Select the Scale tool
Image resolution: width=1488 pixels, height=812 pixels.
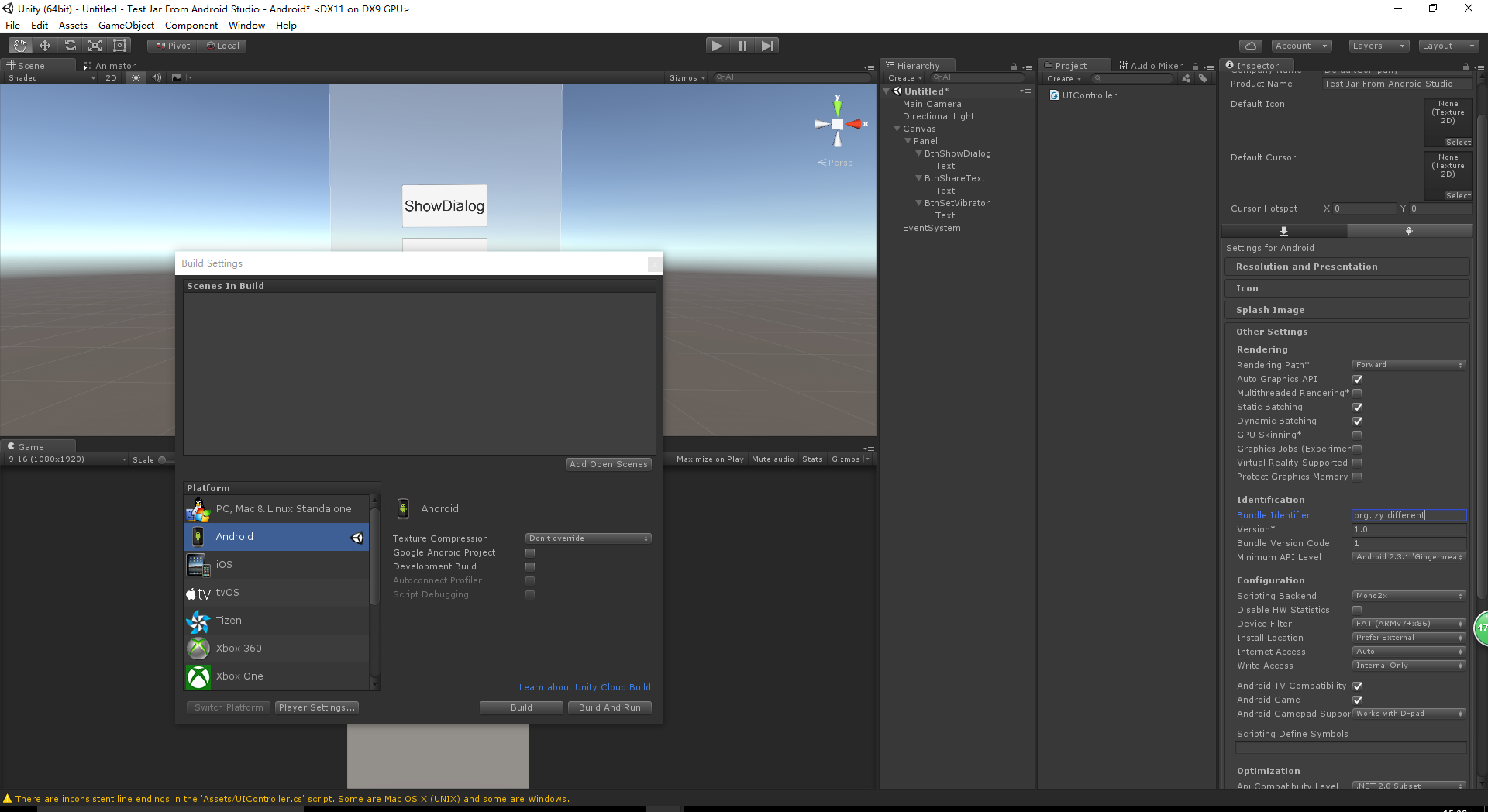point(95,46)
